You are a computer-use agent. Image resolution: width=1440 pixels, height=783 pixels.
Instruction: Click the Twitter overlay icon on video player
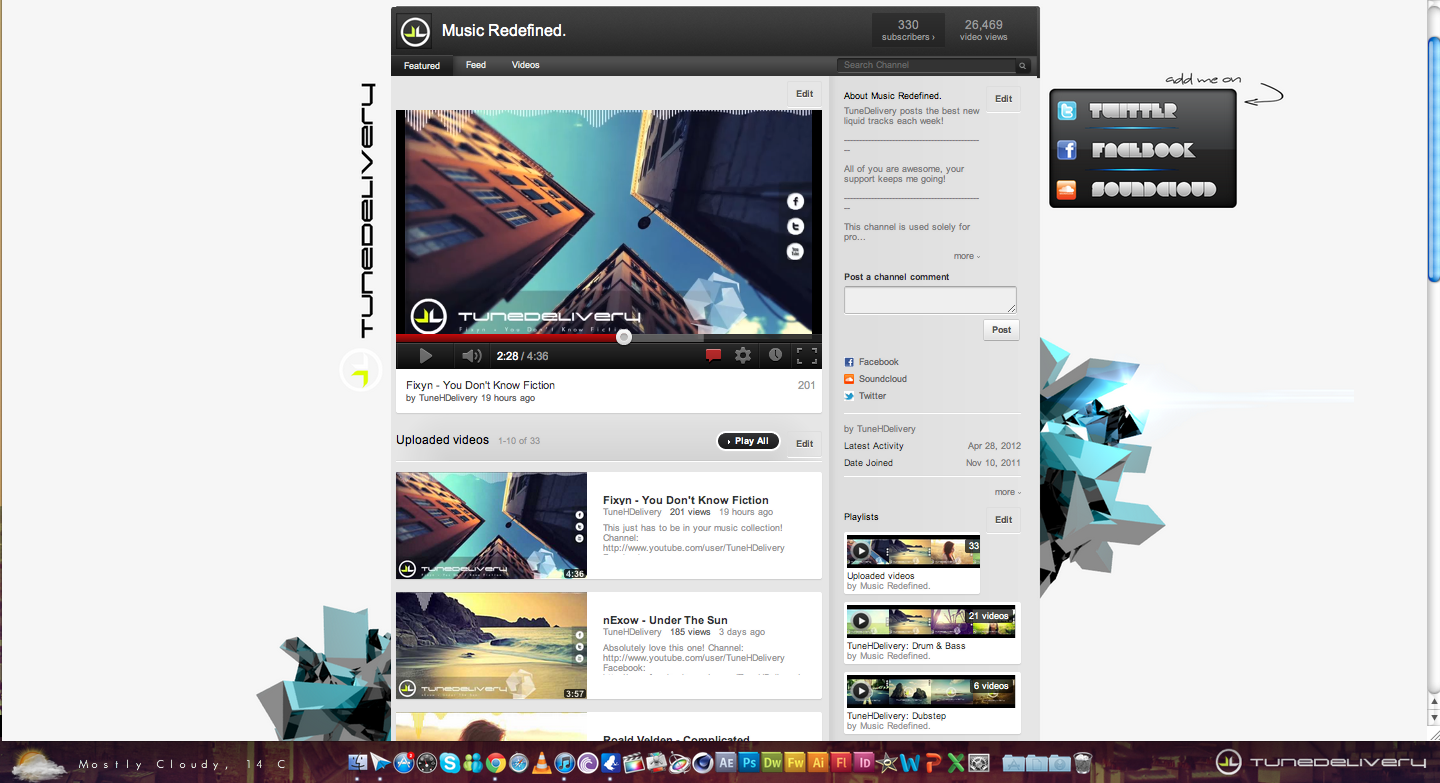coord(795,227)
